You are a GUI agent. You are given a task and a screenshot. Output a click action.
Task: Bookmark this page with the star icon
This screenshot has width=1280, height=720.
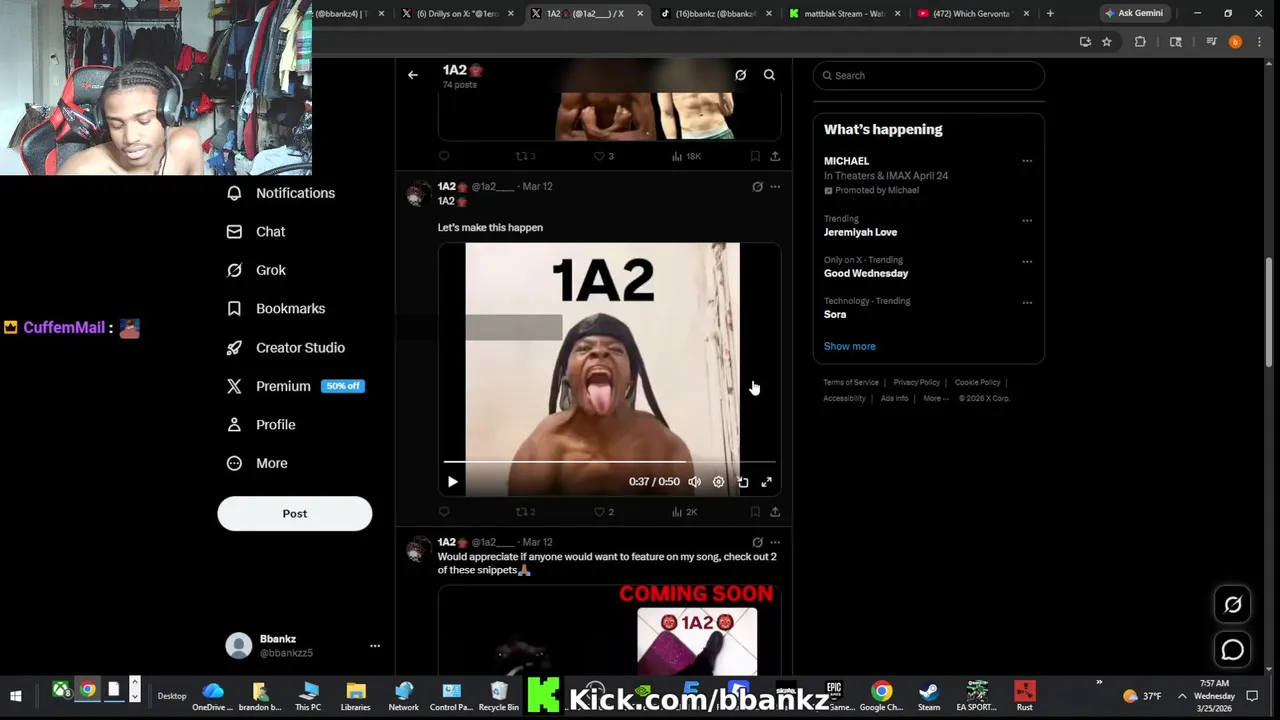point(1107,42)
